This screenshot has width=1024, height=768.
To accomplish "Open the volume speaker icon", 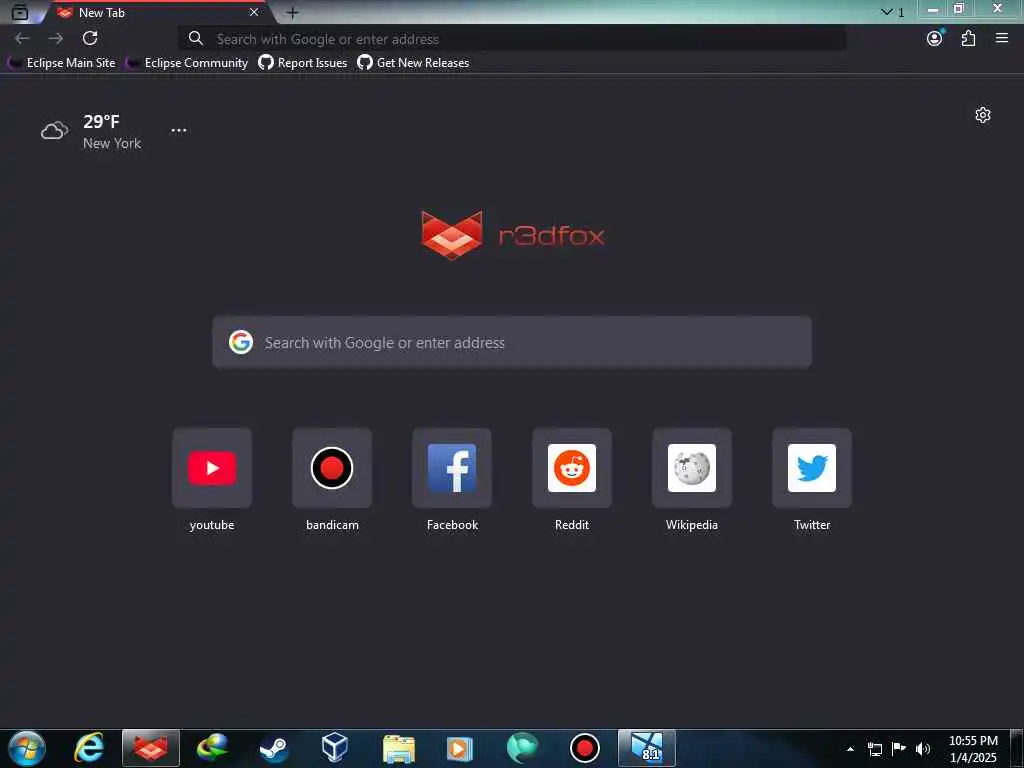I will [x=923, y=749].
